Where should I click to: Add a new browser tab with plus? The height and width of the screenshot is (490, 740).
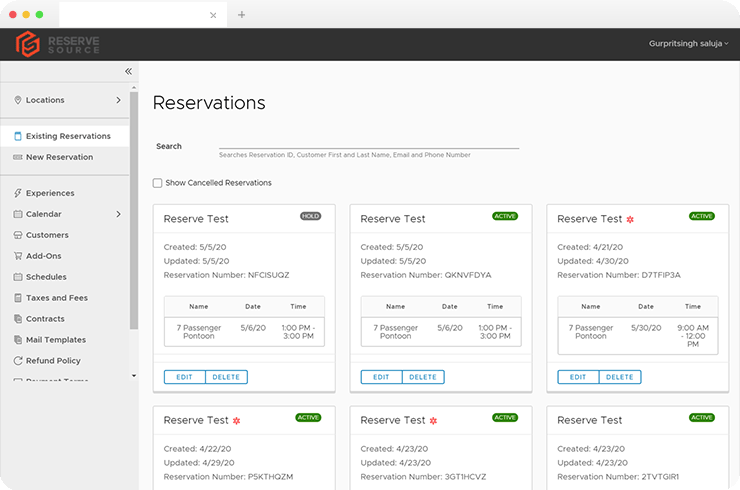coord(242,15)
